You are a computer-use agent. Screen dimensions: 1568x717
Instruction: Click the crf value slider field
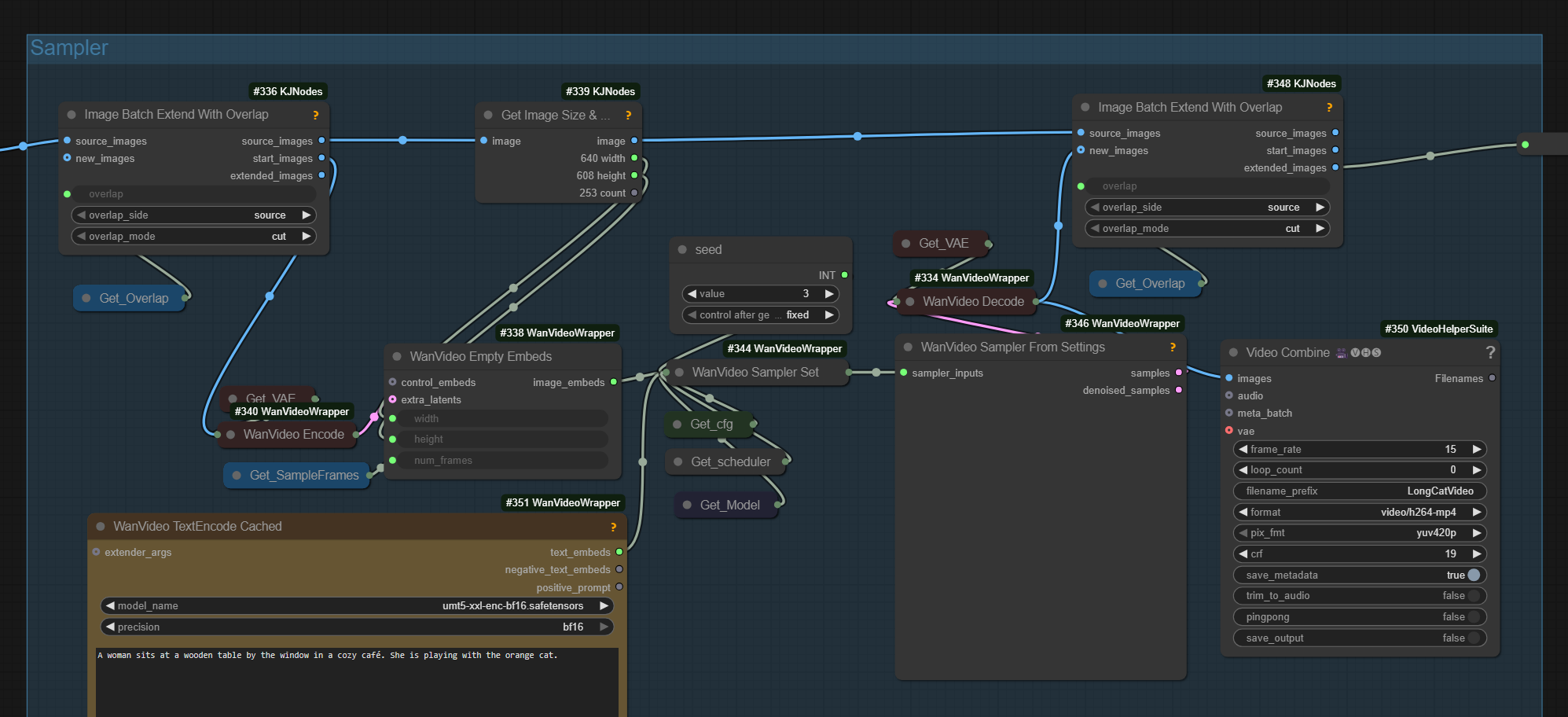click(1358, 554)
